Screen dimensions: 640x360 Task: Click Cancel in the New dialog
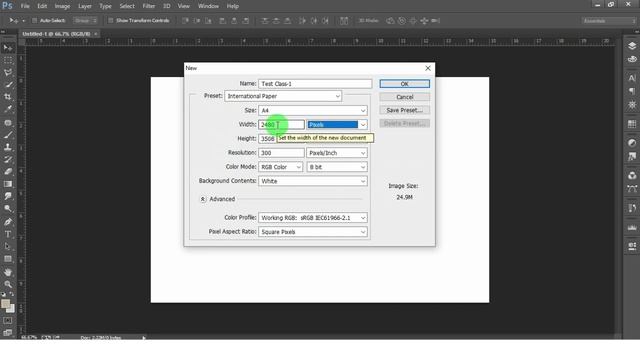click(404, 97)
